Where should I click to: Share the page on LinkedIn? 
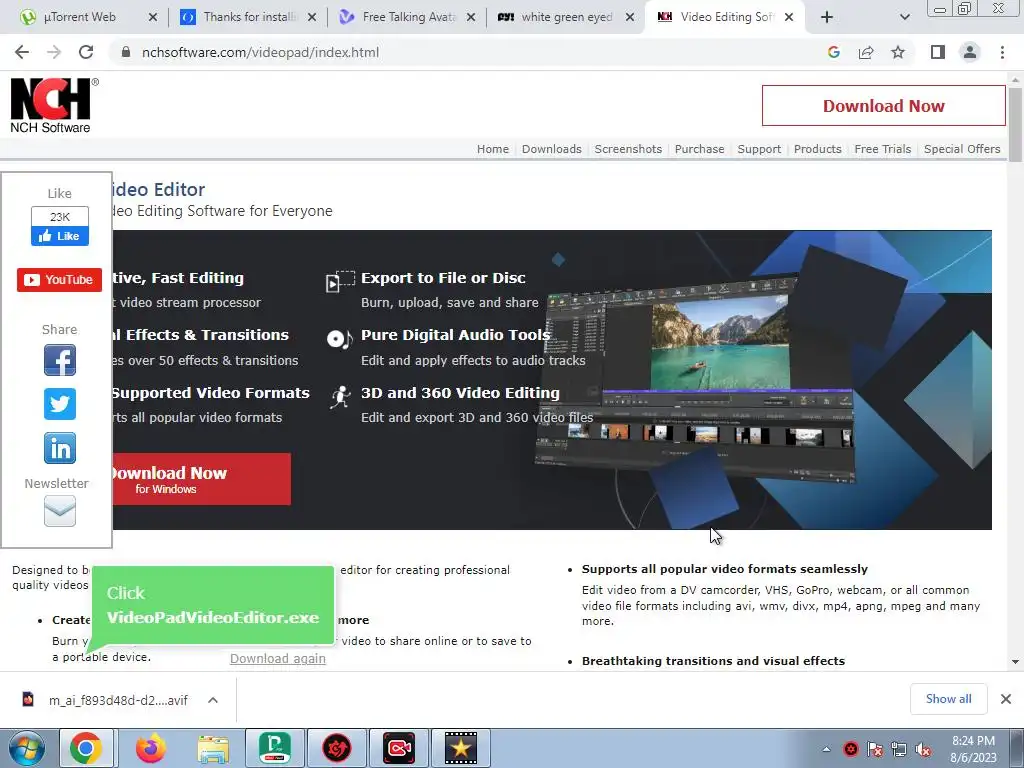coord(59,448)
